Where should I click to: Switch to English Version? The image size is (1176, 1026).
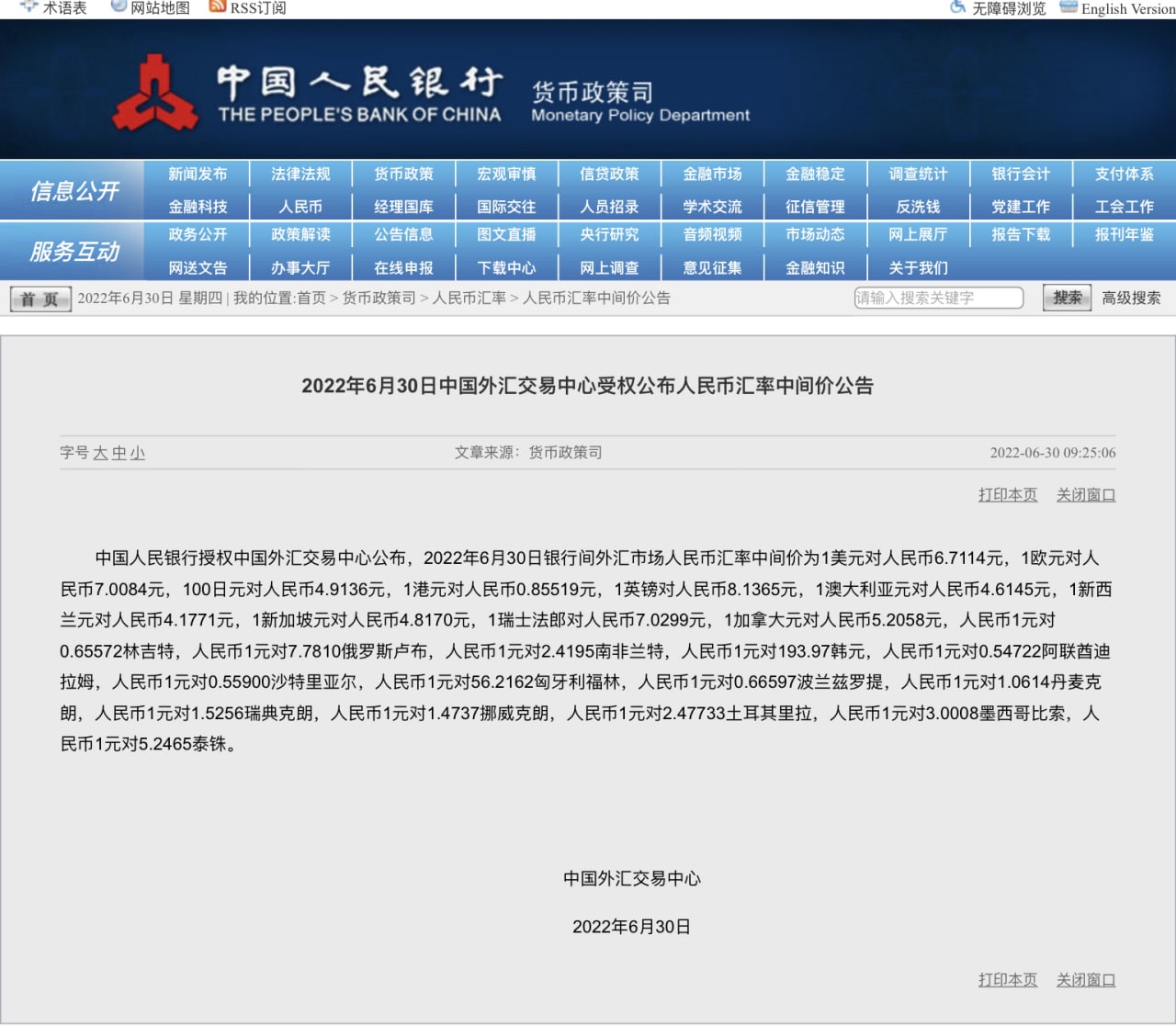pos(1128,8)
